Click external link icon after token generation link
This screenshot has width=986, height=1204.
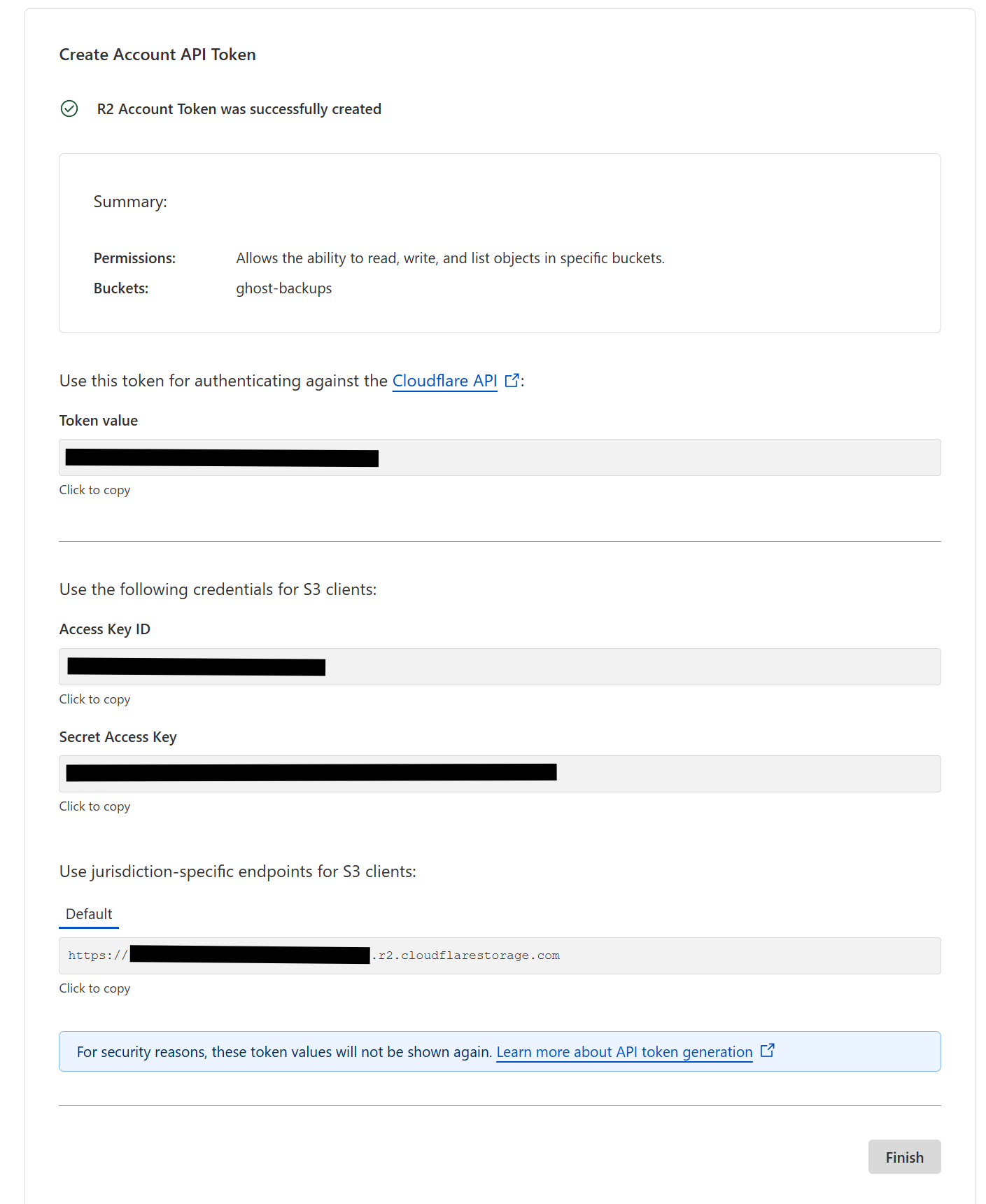[768, 1050]
